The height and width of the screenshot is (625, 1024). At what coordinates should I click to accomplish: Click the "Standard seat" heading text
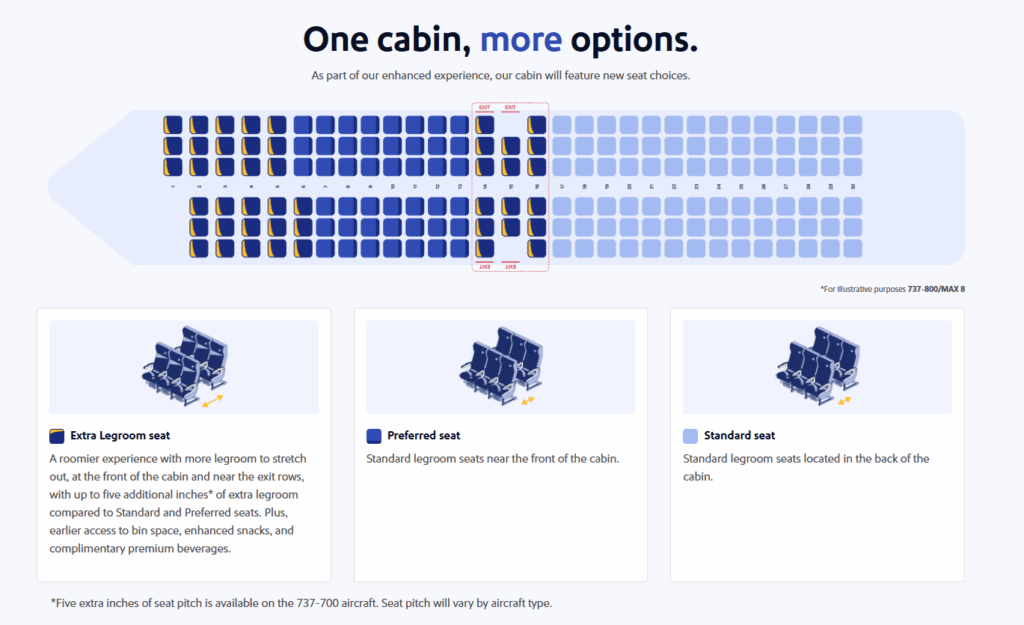coord(739,436)
